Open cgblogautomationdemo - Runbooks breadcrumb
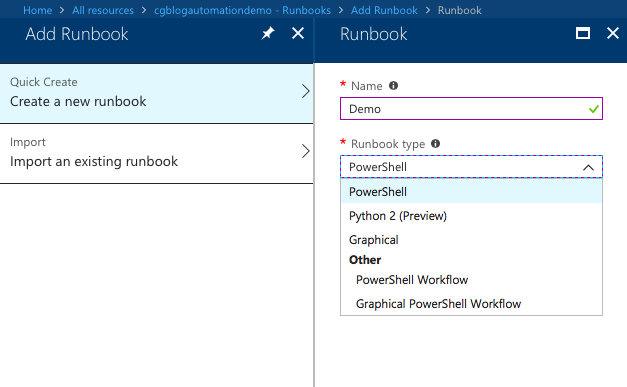The width and height of the screenshot is (627, 387). click(x=242, y=10)
